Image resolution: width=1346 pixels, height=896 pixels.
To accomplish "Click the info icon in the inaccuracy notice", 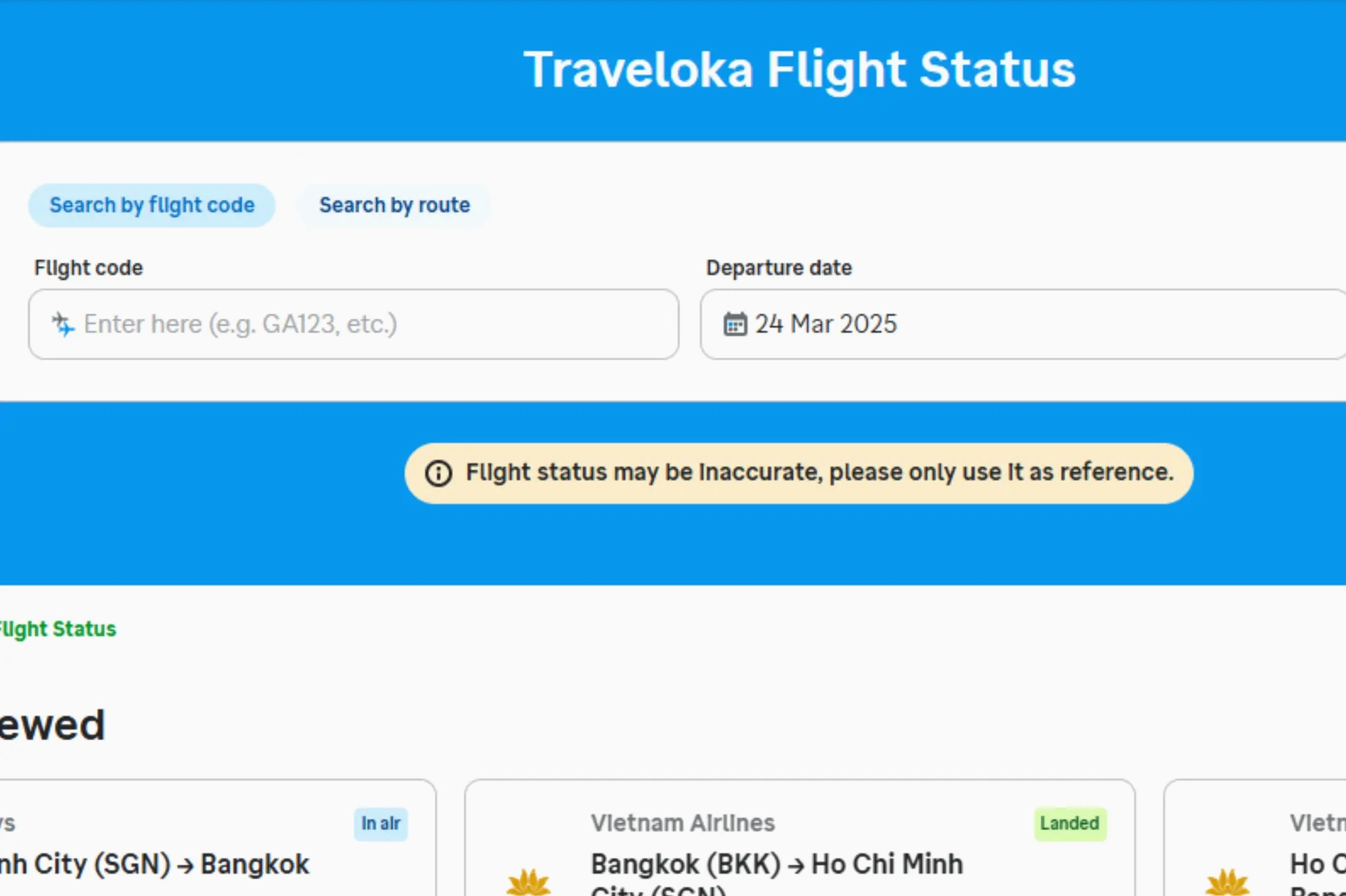I will coord(438,473).
